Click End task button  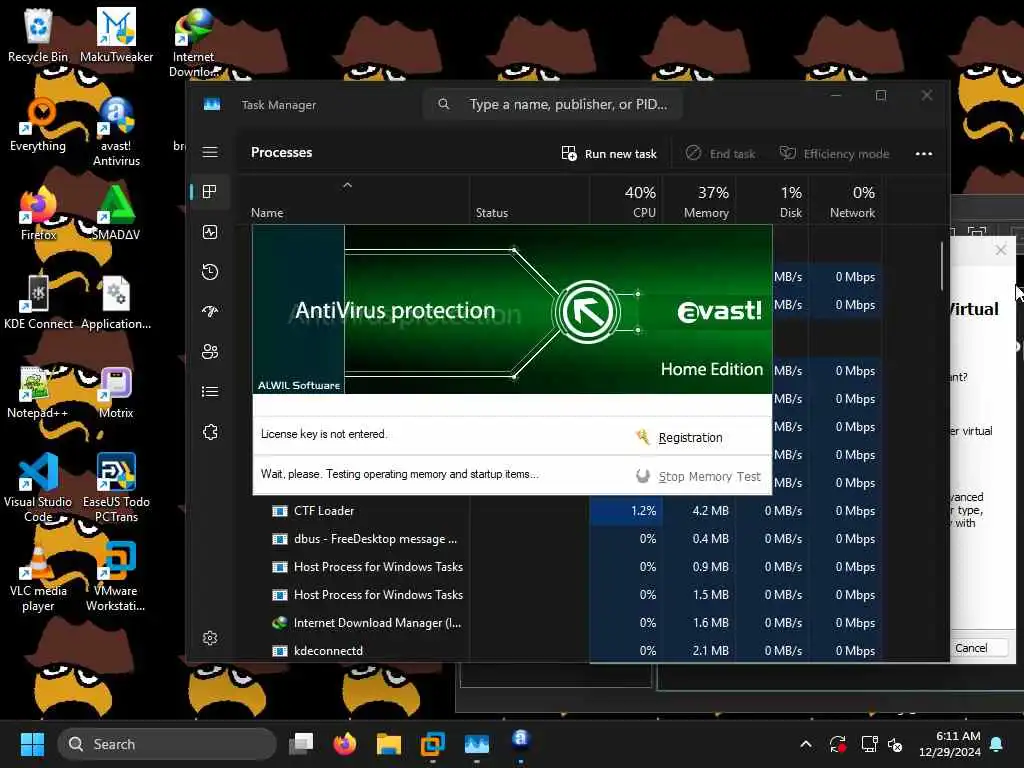pos(720,153)
